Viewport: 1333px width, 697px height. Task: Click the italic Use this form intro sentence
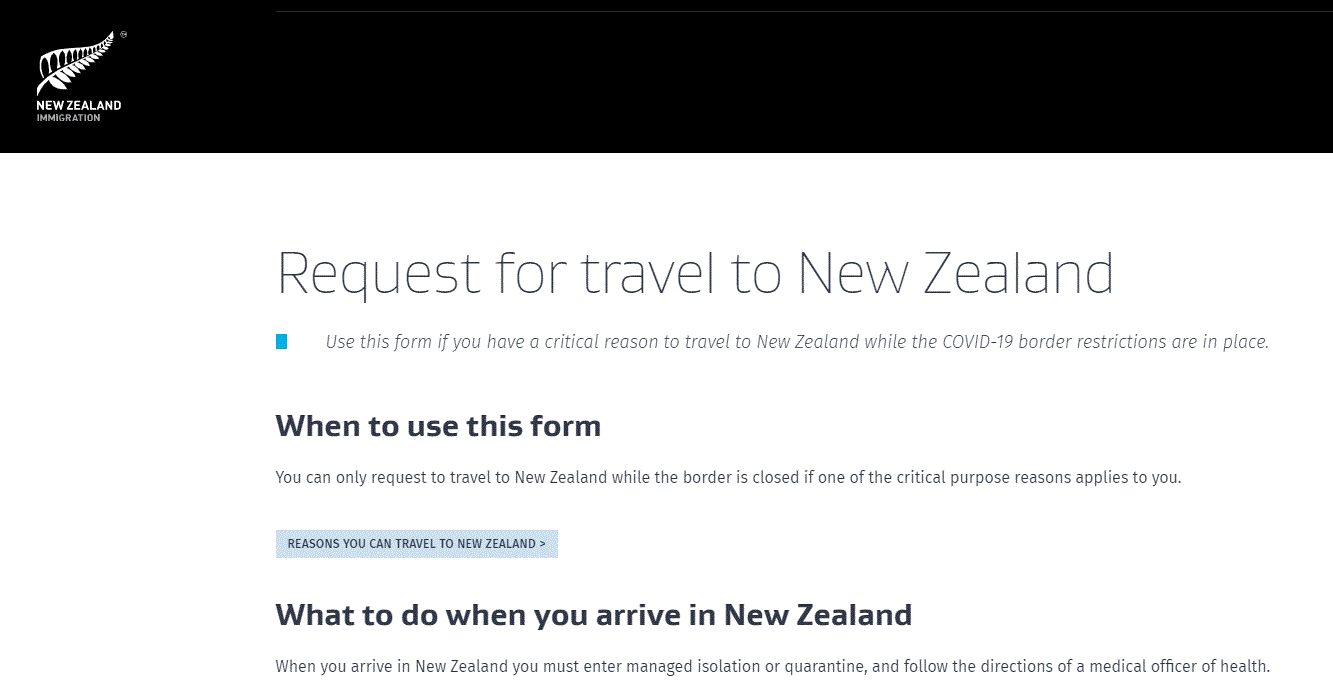click(x=797, y=342)
